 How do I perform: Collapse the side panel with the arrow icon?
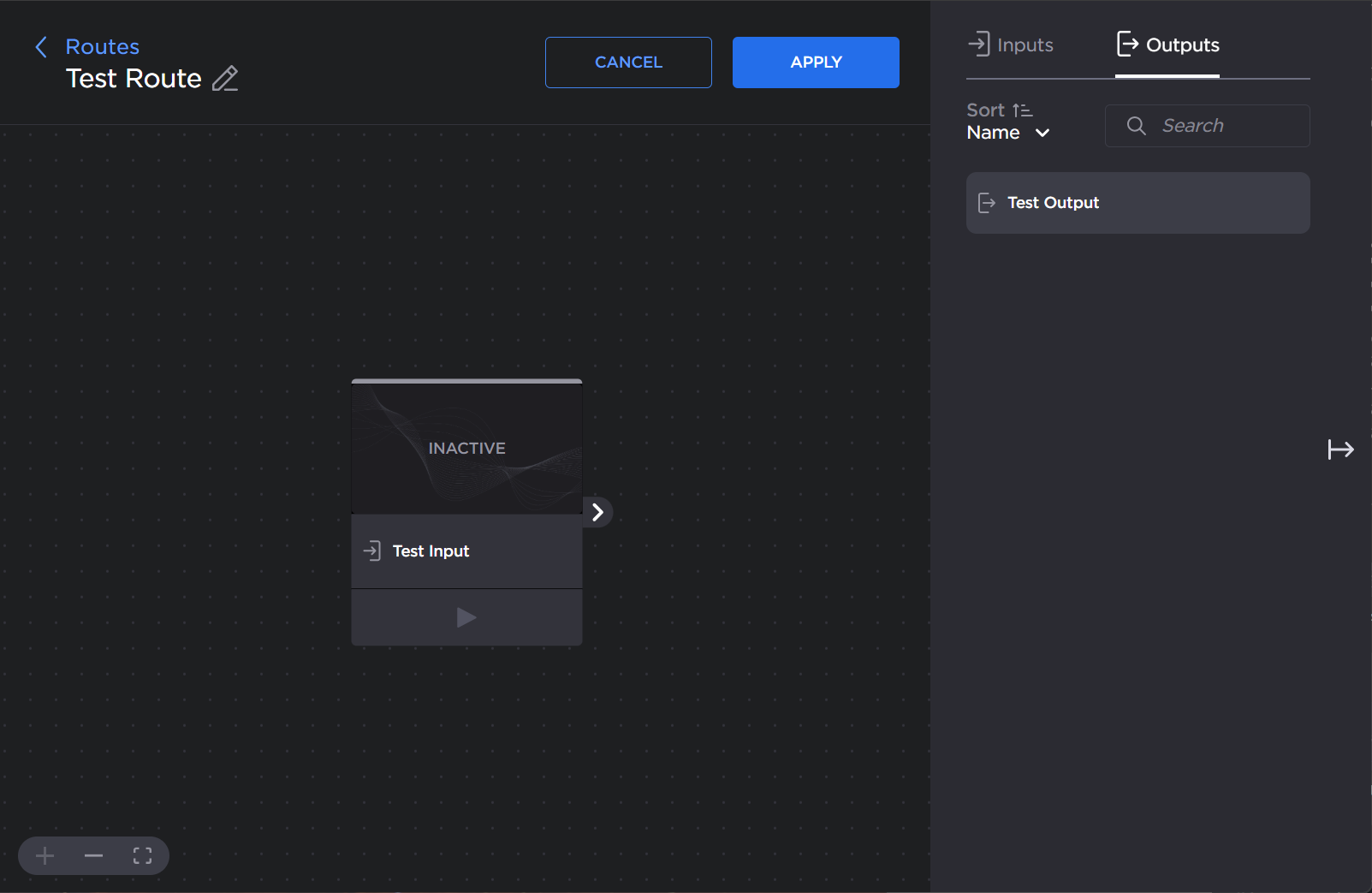click(x=1340, y=449)
